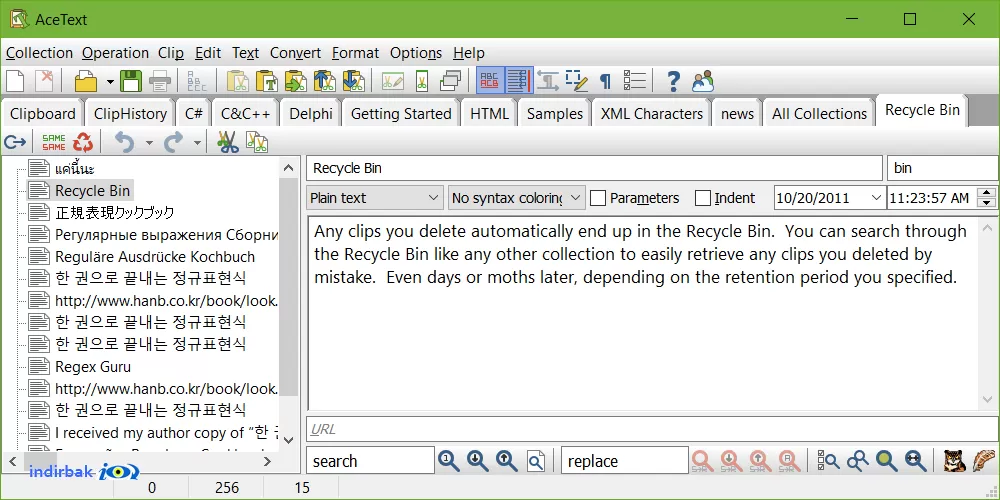Save collection with the green floppy icon
Screen dimensions: 1000x500
coord(130,81)
